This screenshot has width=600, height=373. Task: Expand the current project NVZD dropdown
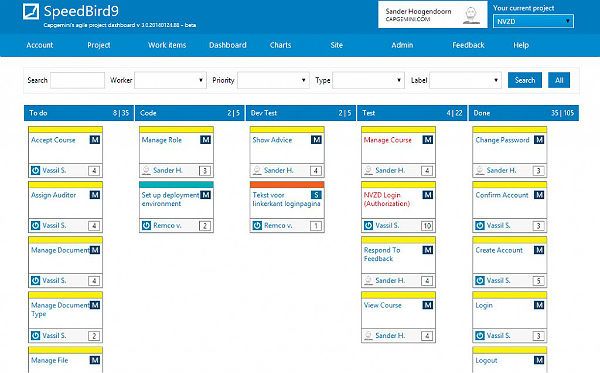(x=533, y=21)
